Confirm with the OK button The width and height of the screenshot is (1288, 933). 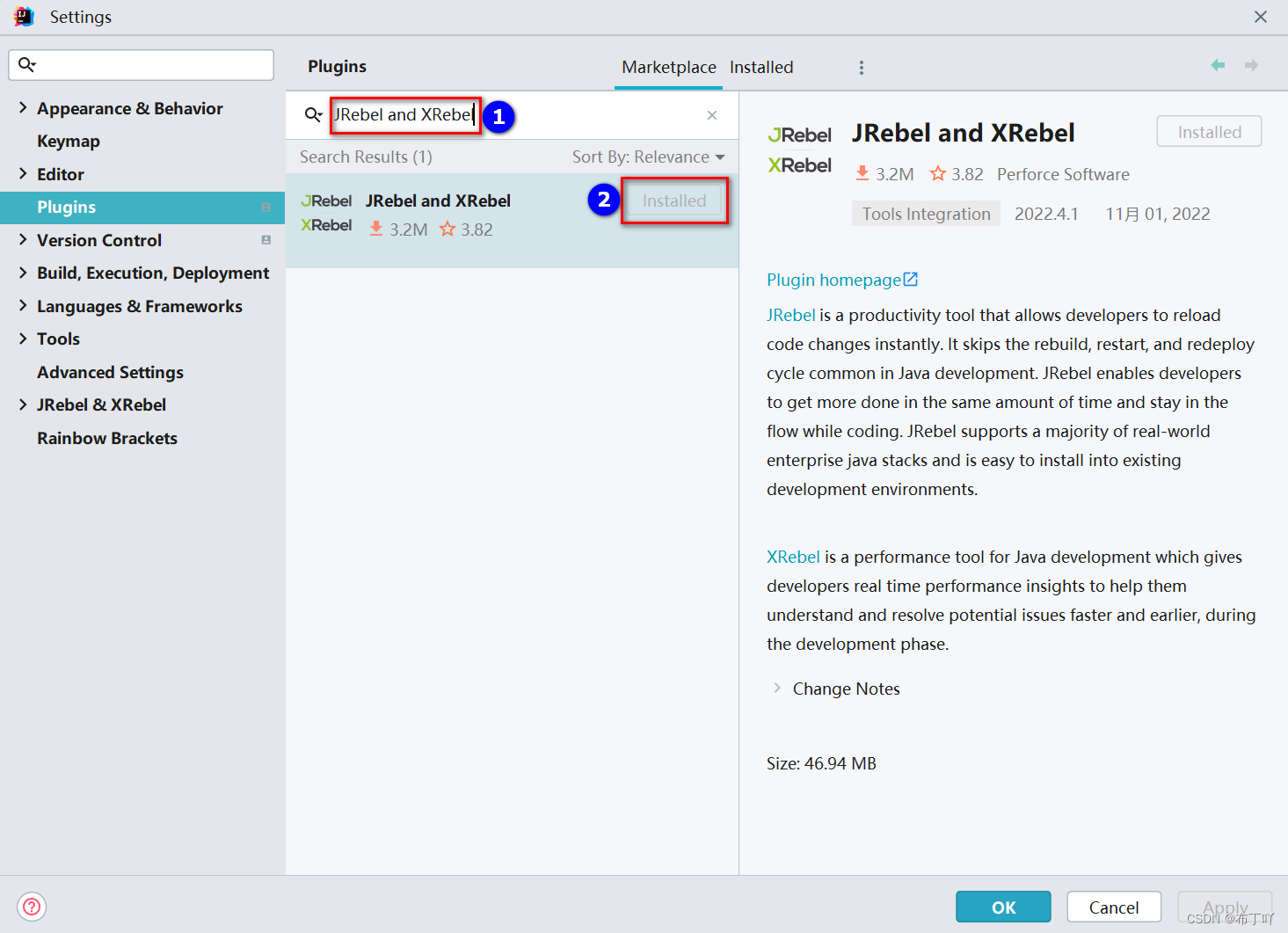(x=1003, y=907)
